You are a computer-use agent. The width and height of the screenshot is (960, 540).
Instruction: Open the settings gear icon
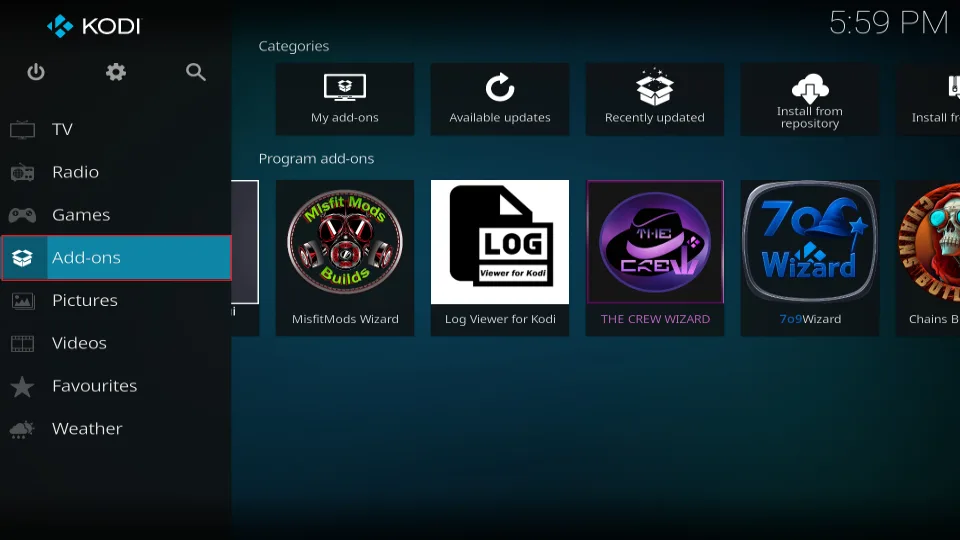(116, 72)
